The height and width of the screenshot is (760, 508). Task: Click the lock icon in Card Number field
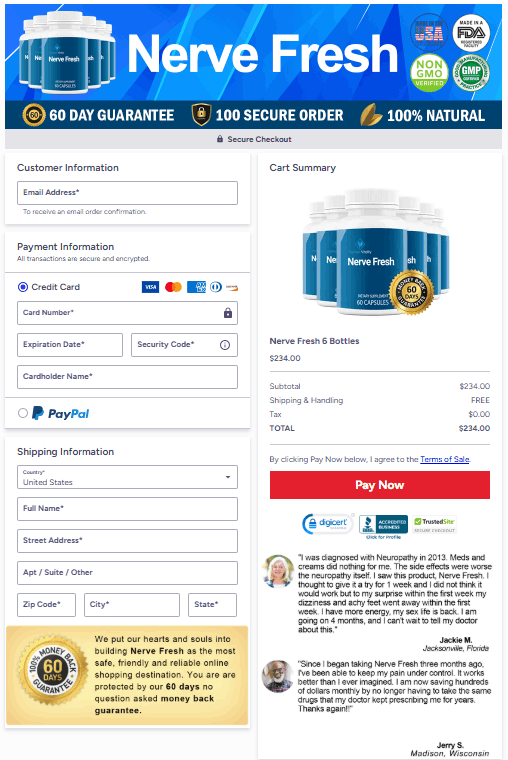tap(228, 313)
